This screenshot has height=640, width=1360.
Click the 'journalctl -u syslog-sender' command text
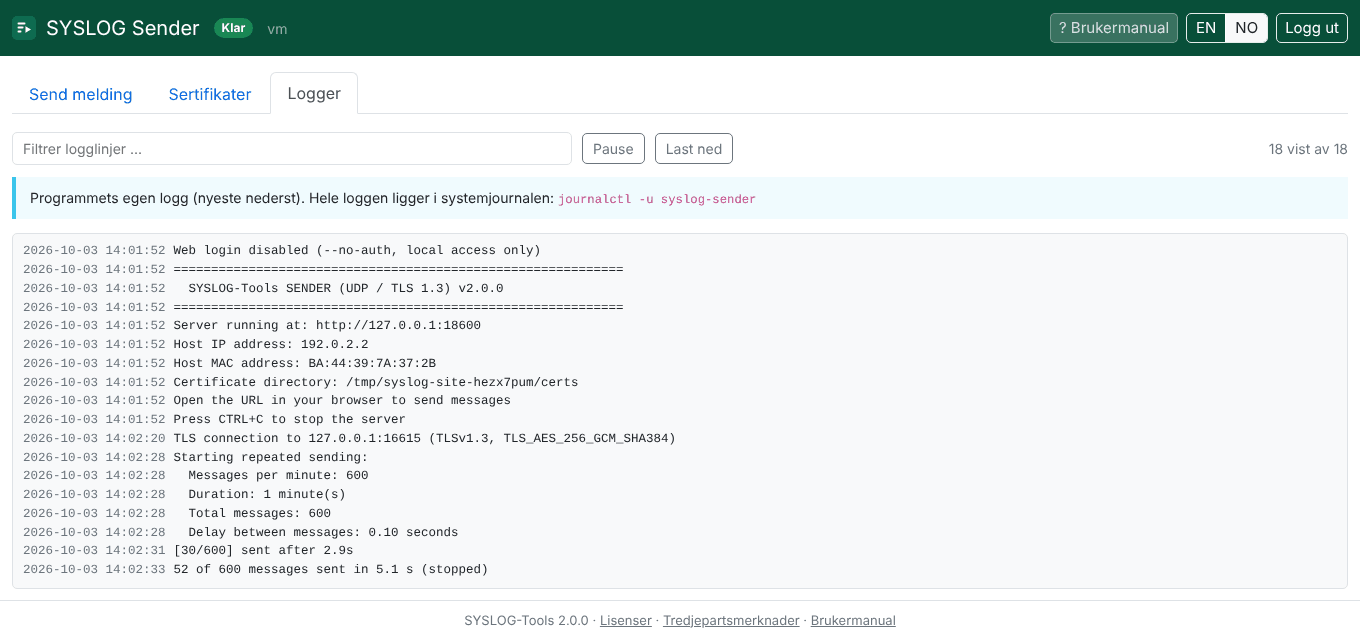pos(657,199)
